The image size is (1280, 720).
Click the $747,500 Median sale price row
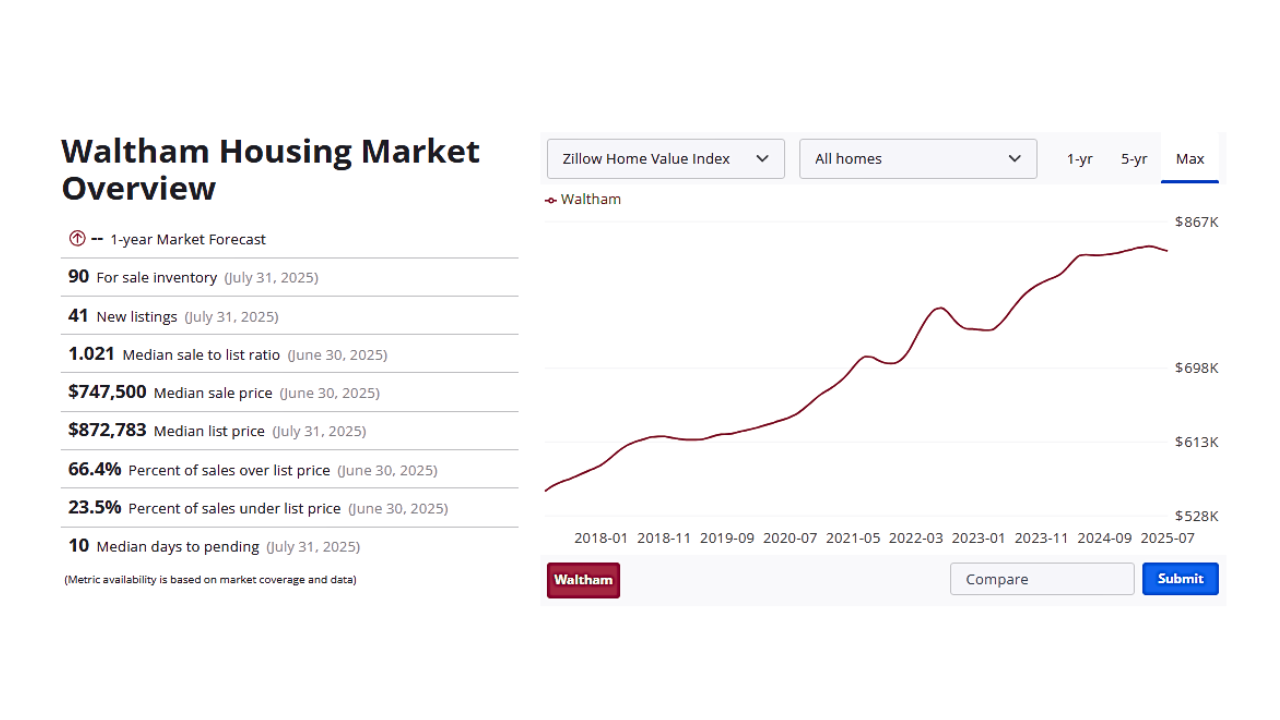[290, 393]
